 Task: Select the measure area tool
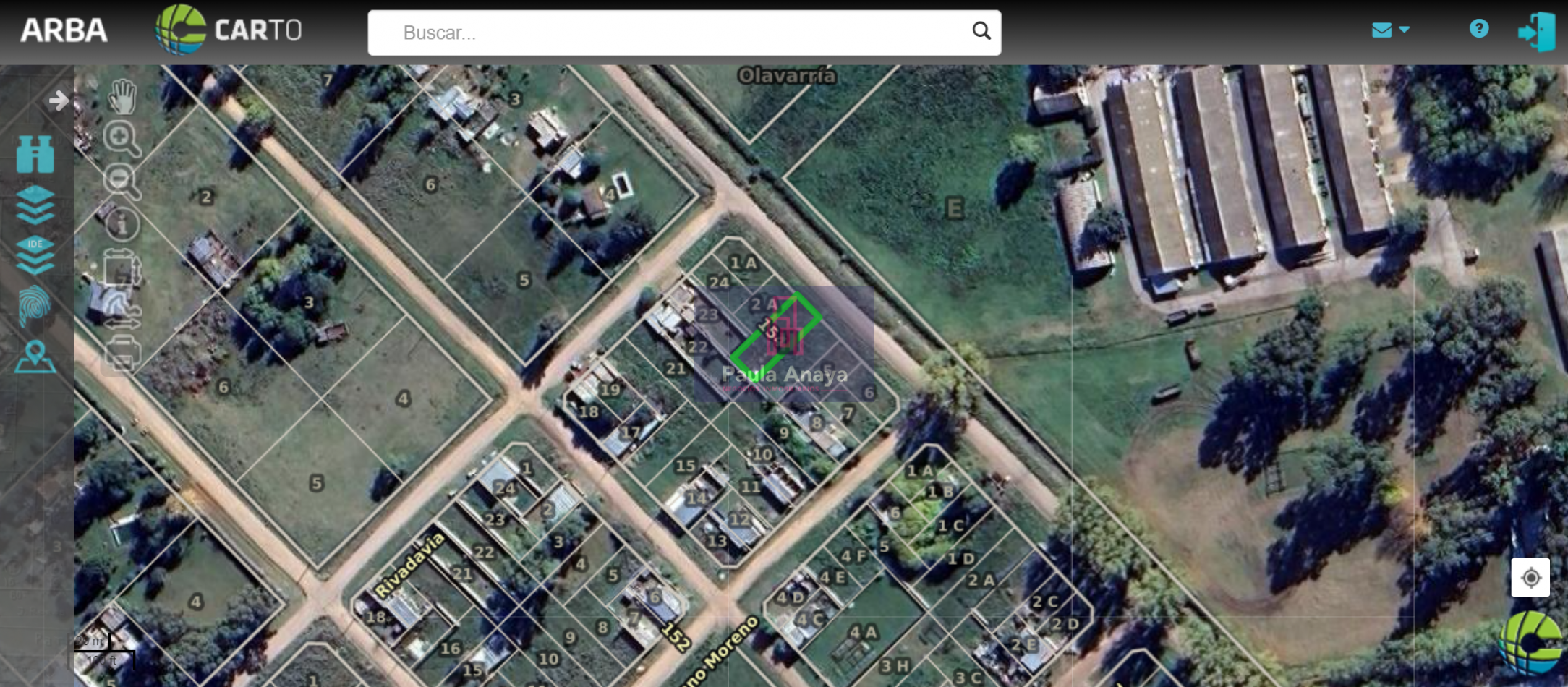[122, 268]
